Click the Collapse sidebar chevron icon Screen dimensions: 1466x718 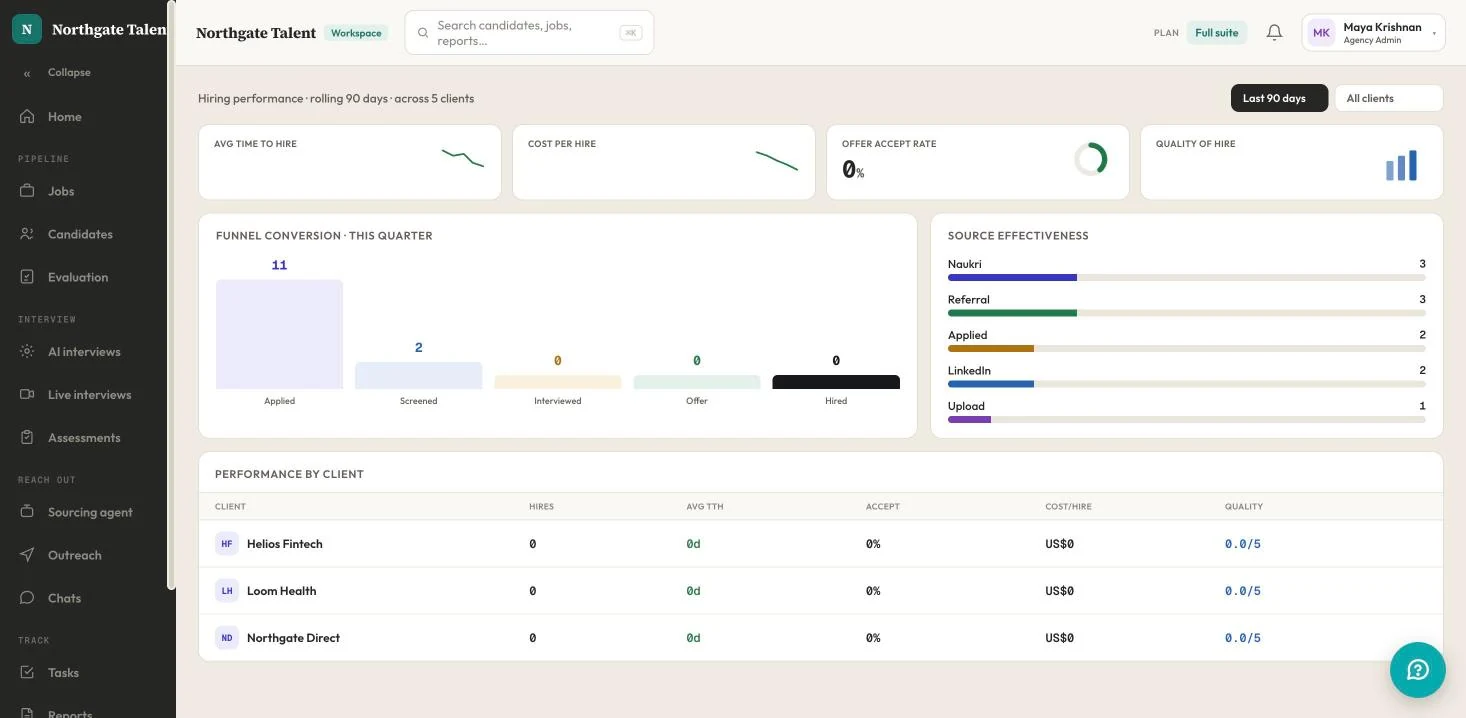pyautogui.click(x=27, y=73)
